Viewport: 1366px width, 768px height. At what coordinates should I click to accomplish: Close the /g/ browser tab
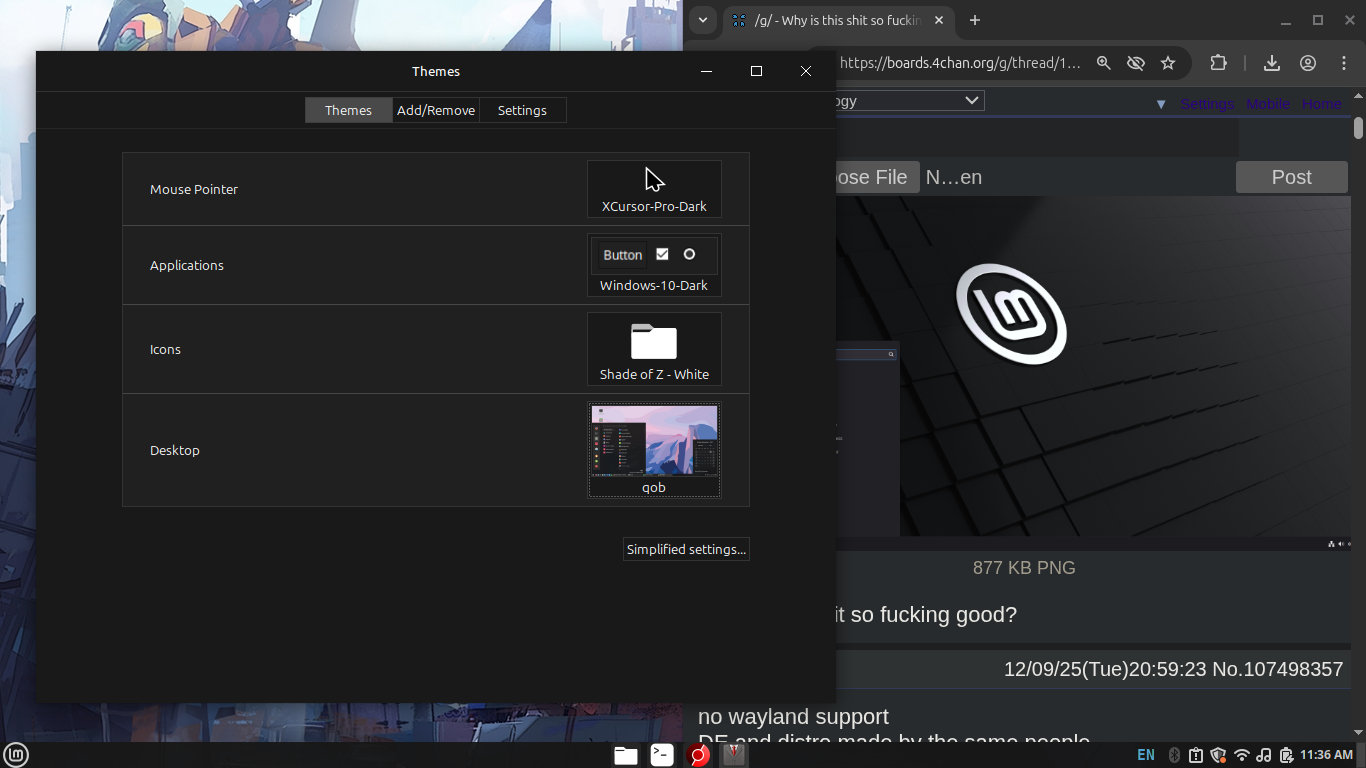click(x=939, y=20)
